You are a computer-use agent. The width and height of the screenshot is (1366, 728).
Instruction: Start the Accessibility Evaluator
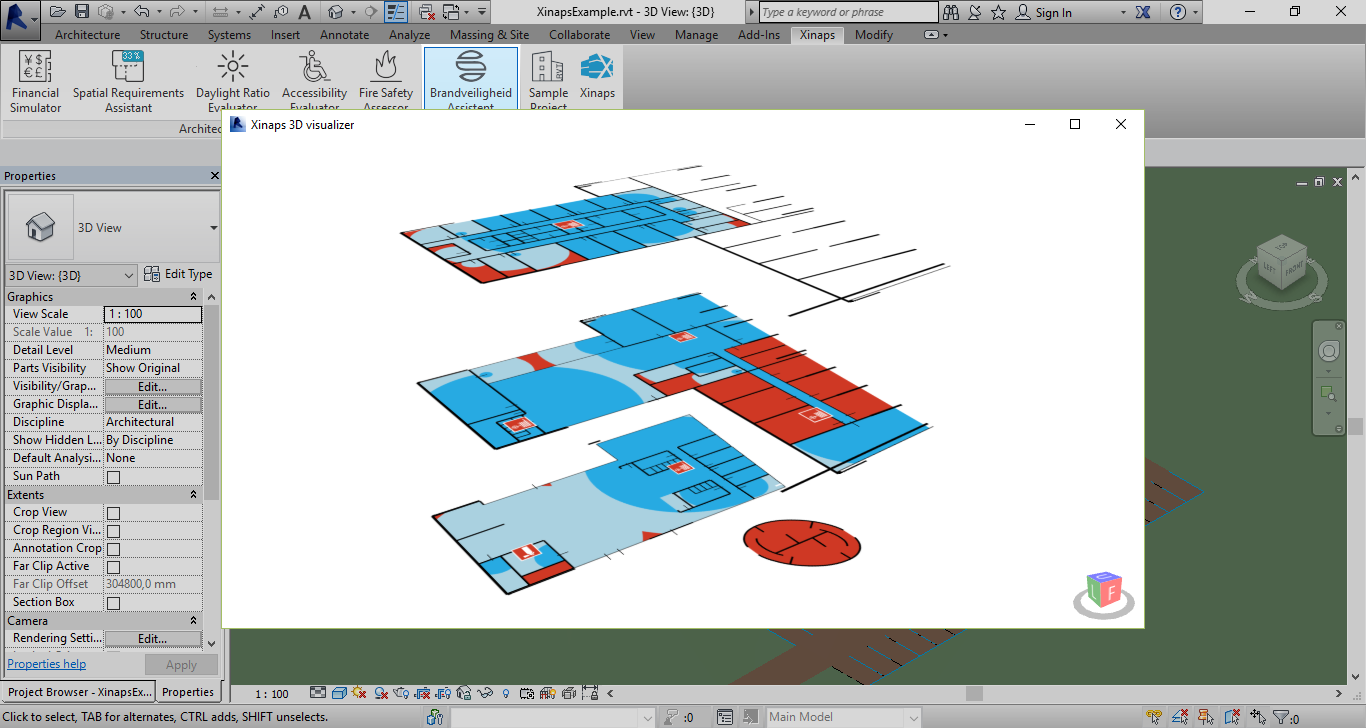click(x=314, y=82)
